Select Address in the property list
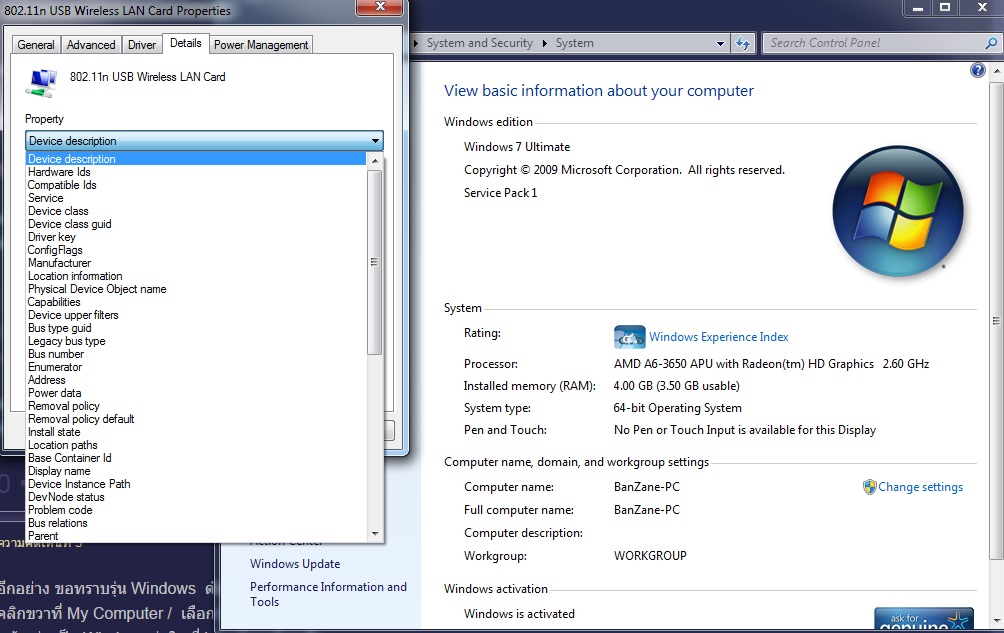The width and height of the screenshot is (1004, 633). tap(196, 380)
